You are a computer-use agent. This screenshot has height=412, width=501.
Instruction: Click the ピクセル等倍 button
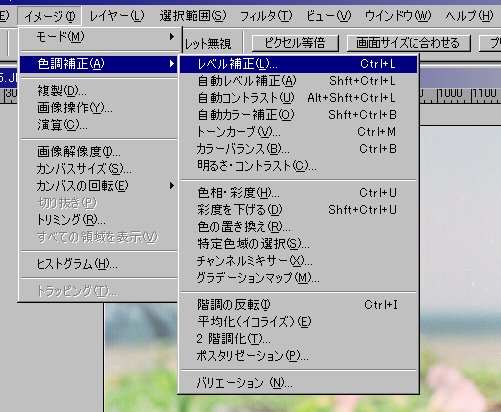[x=295, y=43]
